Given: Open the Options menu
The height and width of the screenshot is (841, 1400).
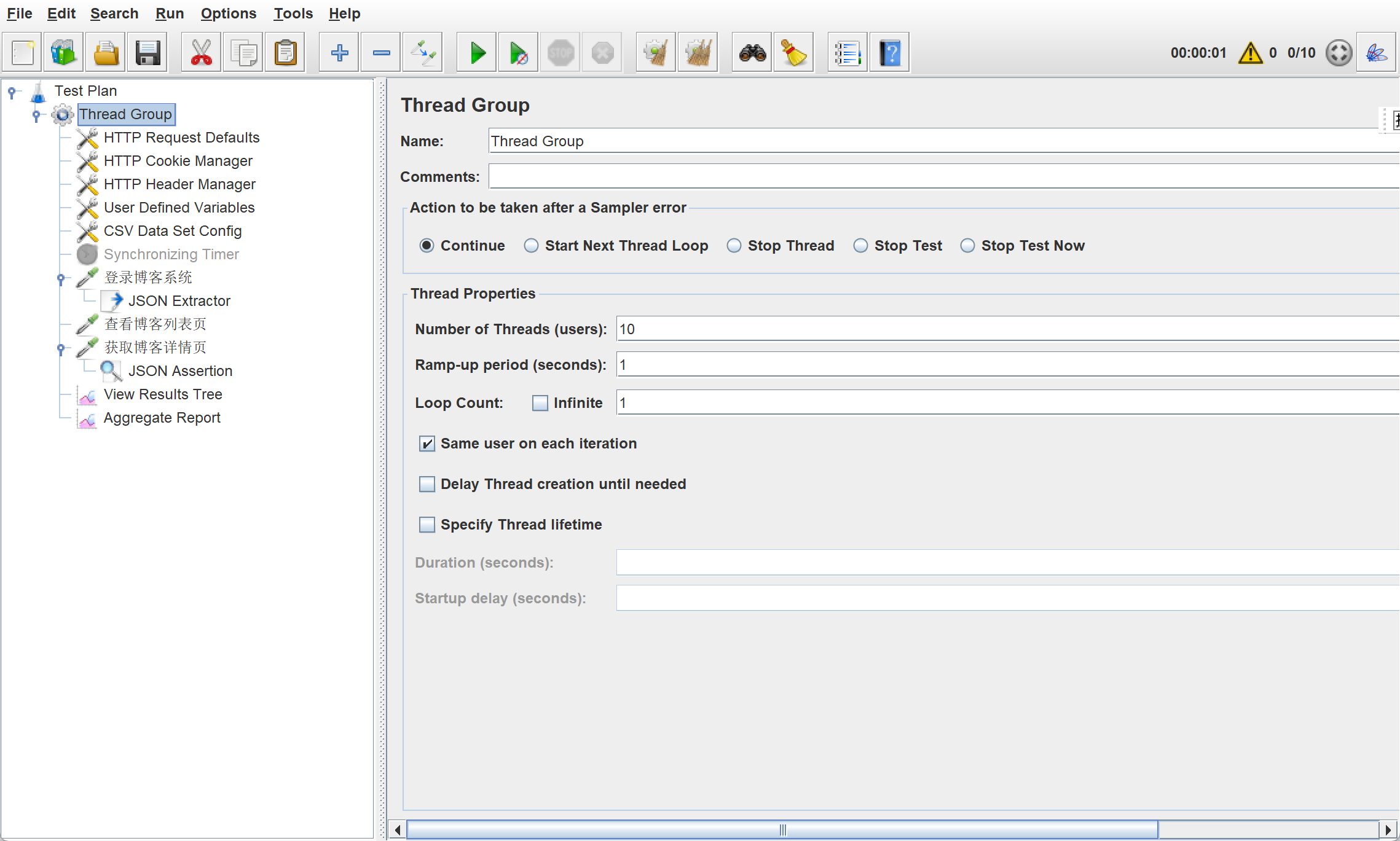Looking at the screenshot, I should tap(228, 14).
